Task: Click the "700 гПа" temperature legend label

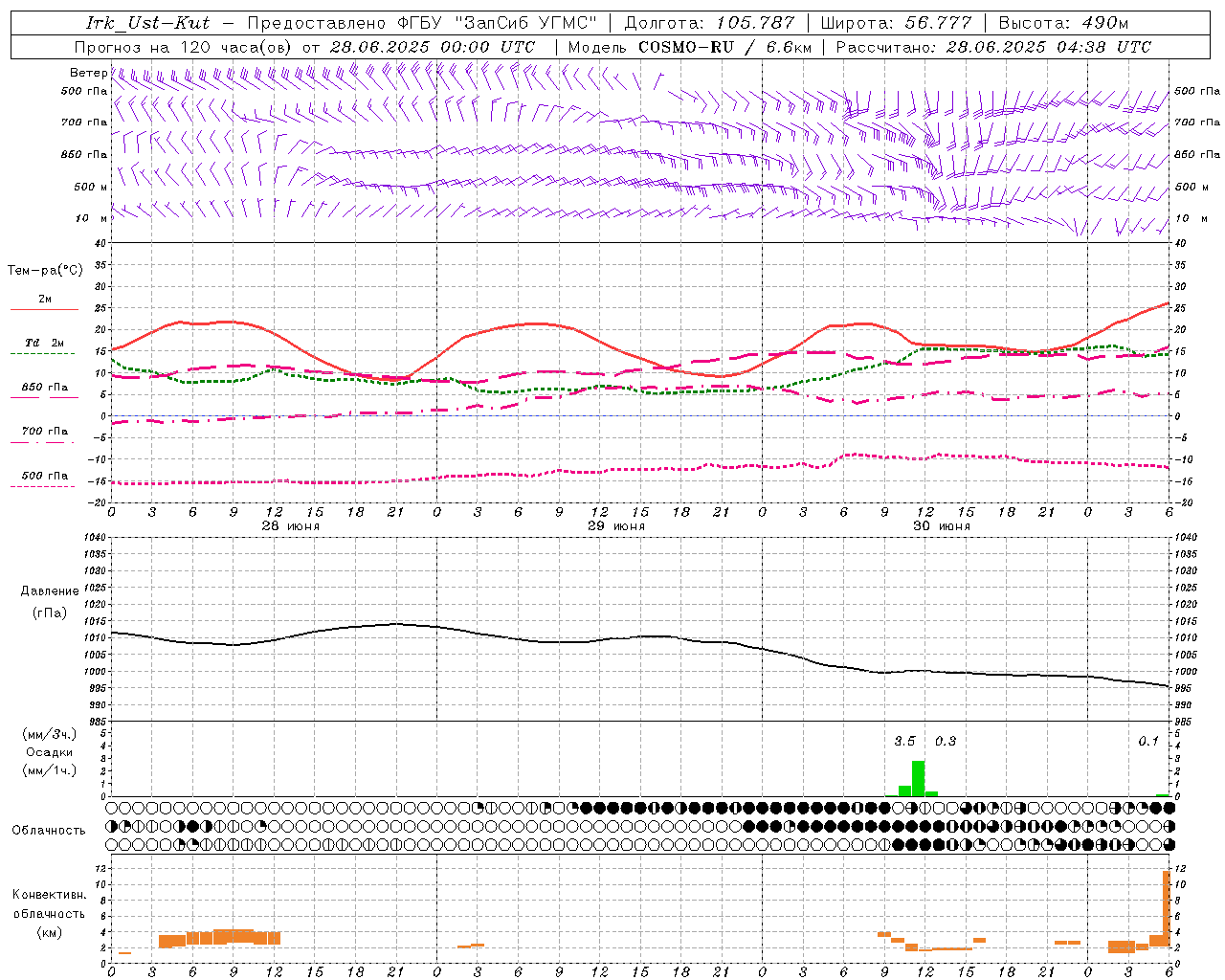Action: pos(45,431)
